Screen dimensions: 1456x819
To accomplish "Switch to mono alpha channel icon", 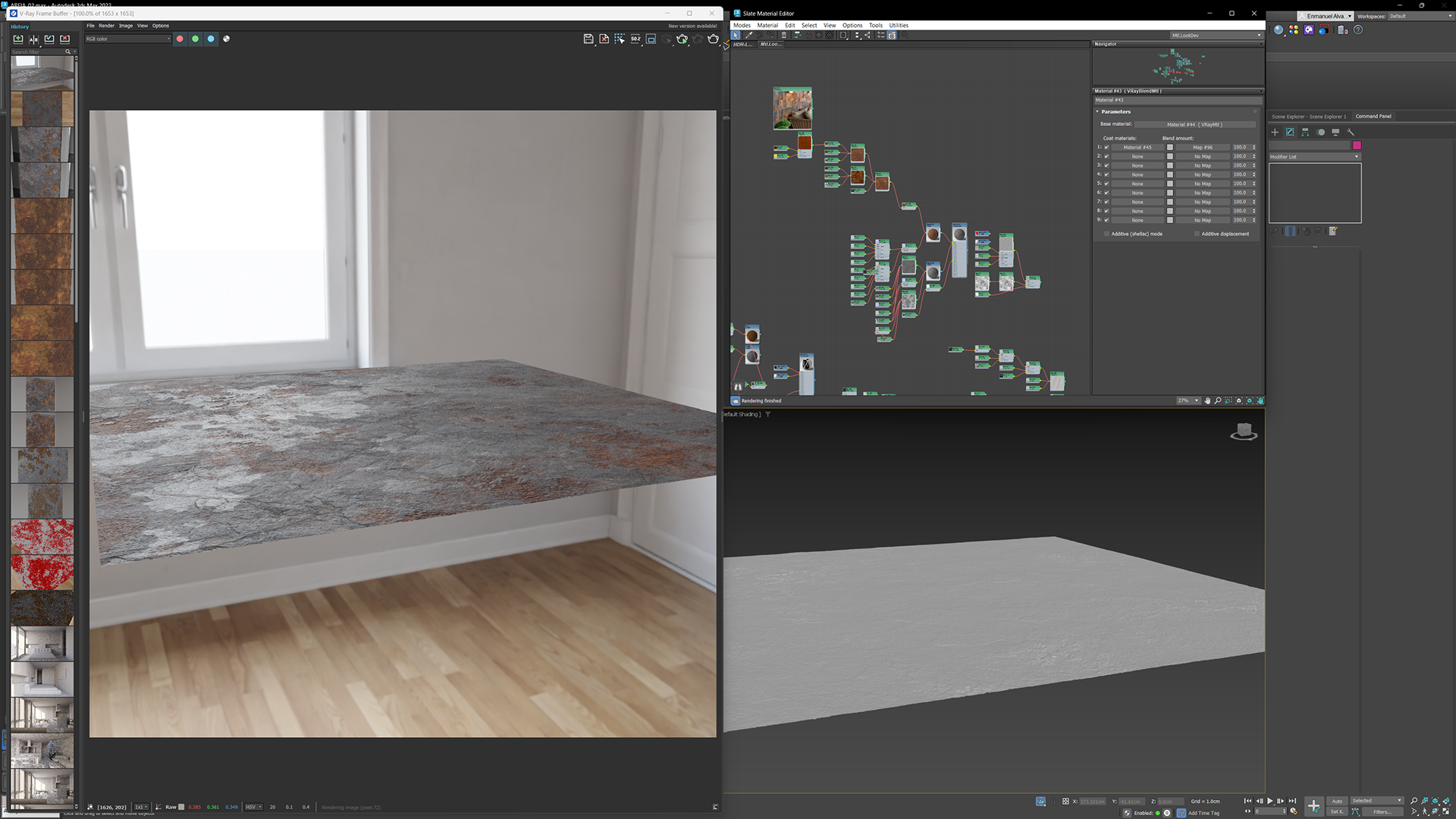I will tap(226, 39).
